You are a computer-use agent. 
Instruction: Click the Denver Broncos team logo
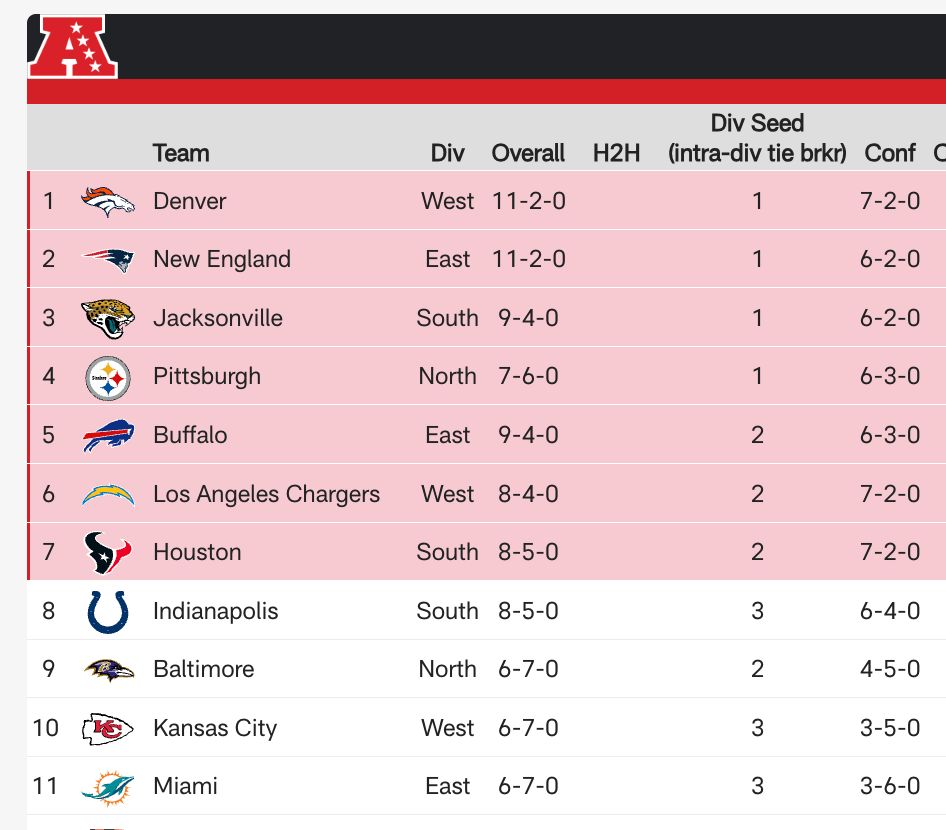coord(108,201)
